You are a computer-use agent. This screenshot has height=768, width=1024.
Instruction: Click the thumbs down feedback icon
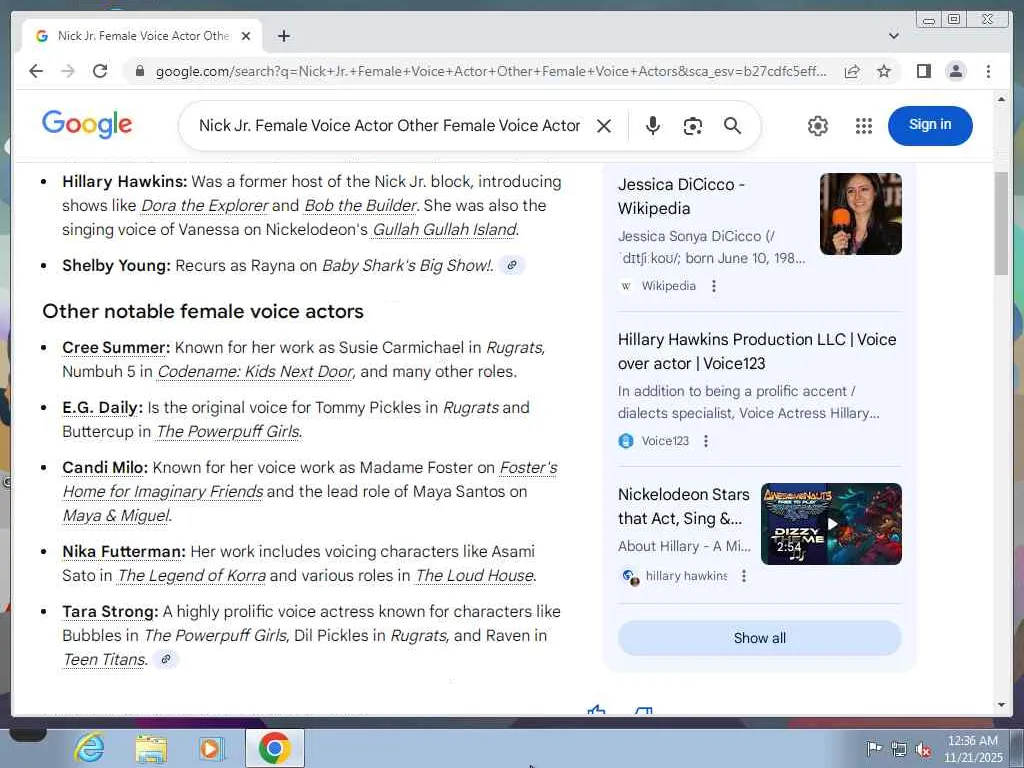pos(644,711)
